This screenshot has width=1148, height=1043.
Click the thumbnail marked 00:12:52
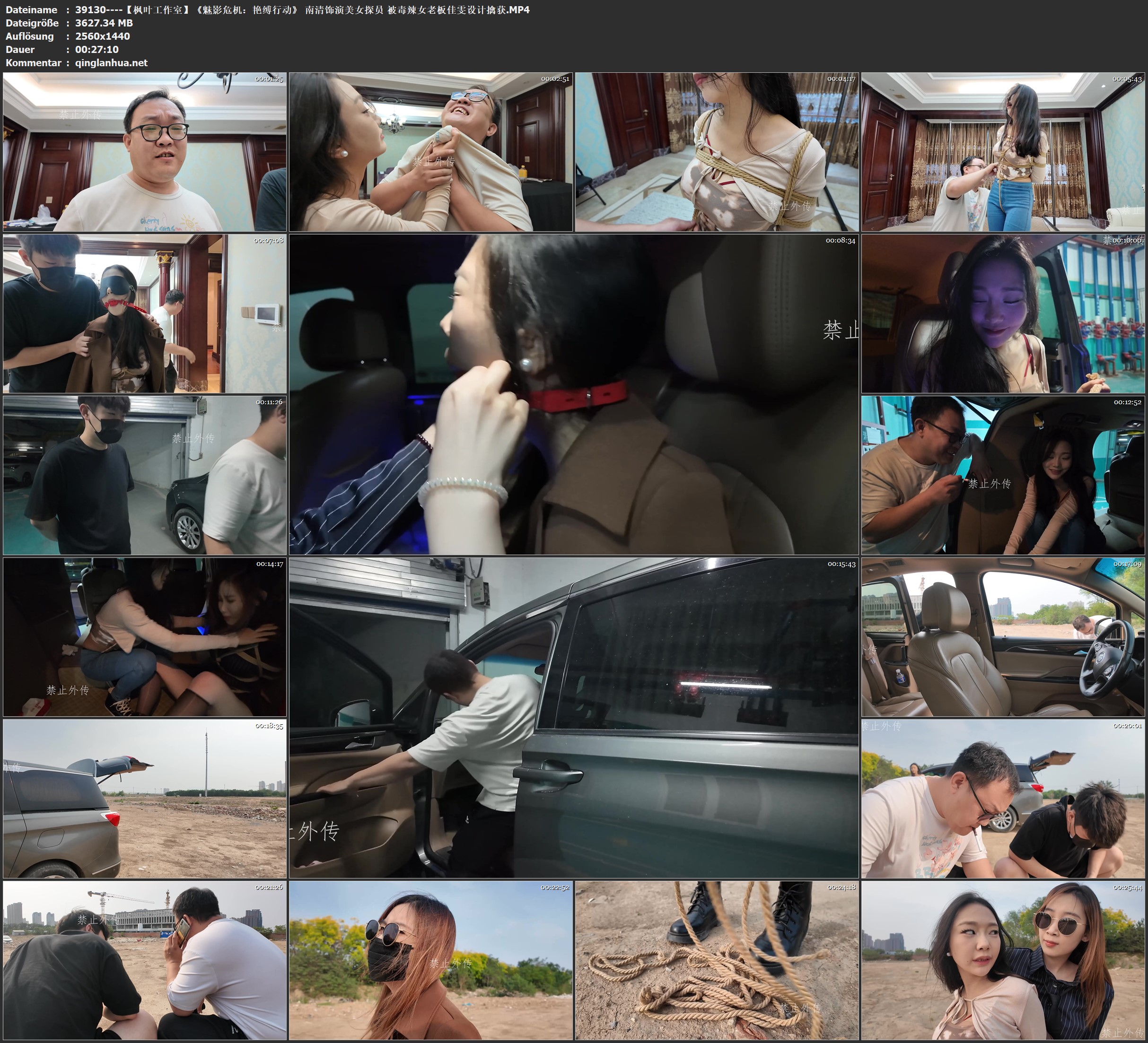click(1003, 475)
